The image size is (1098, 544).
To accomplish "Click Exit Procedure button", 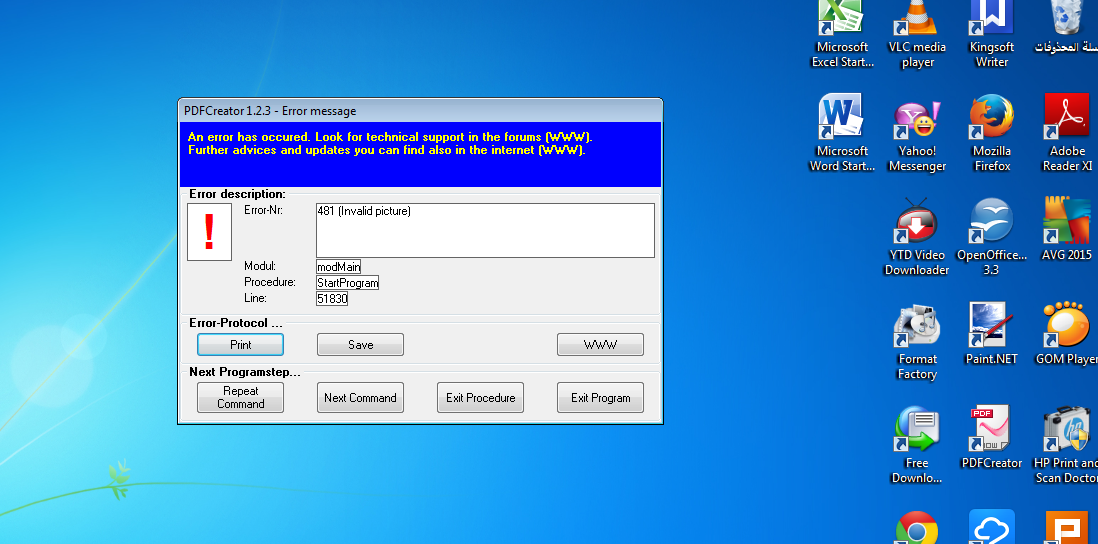I will click(480, 398).
